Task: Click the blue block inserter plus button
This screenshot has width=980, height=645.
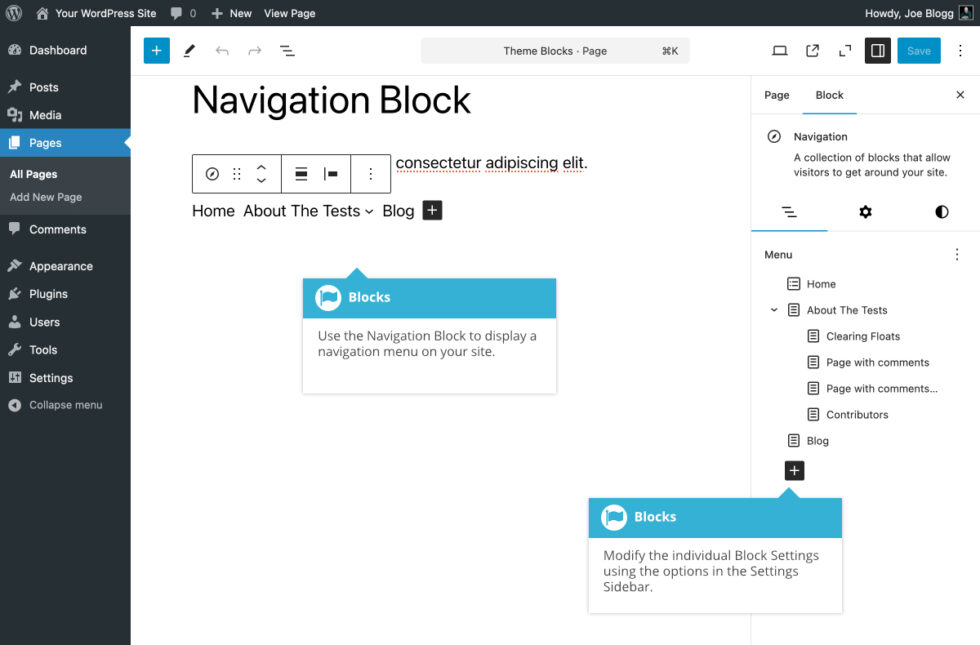Action: [x=156, y=51]
